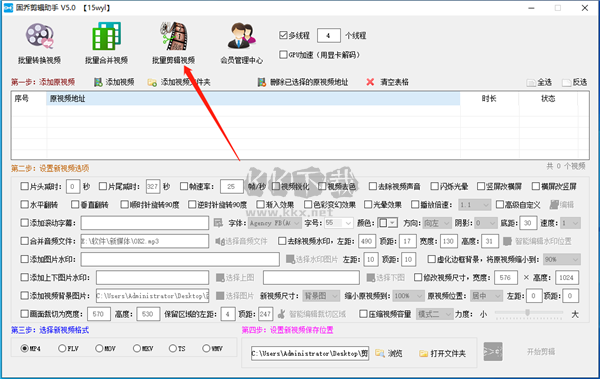Enable the 去除视频声音 checkbox

373,186
